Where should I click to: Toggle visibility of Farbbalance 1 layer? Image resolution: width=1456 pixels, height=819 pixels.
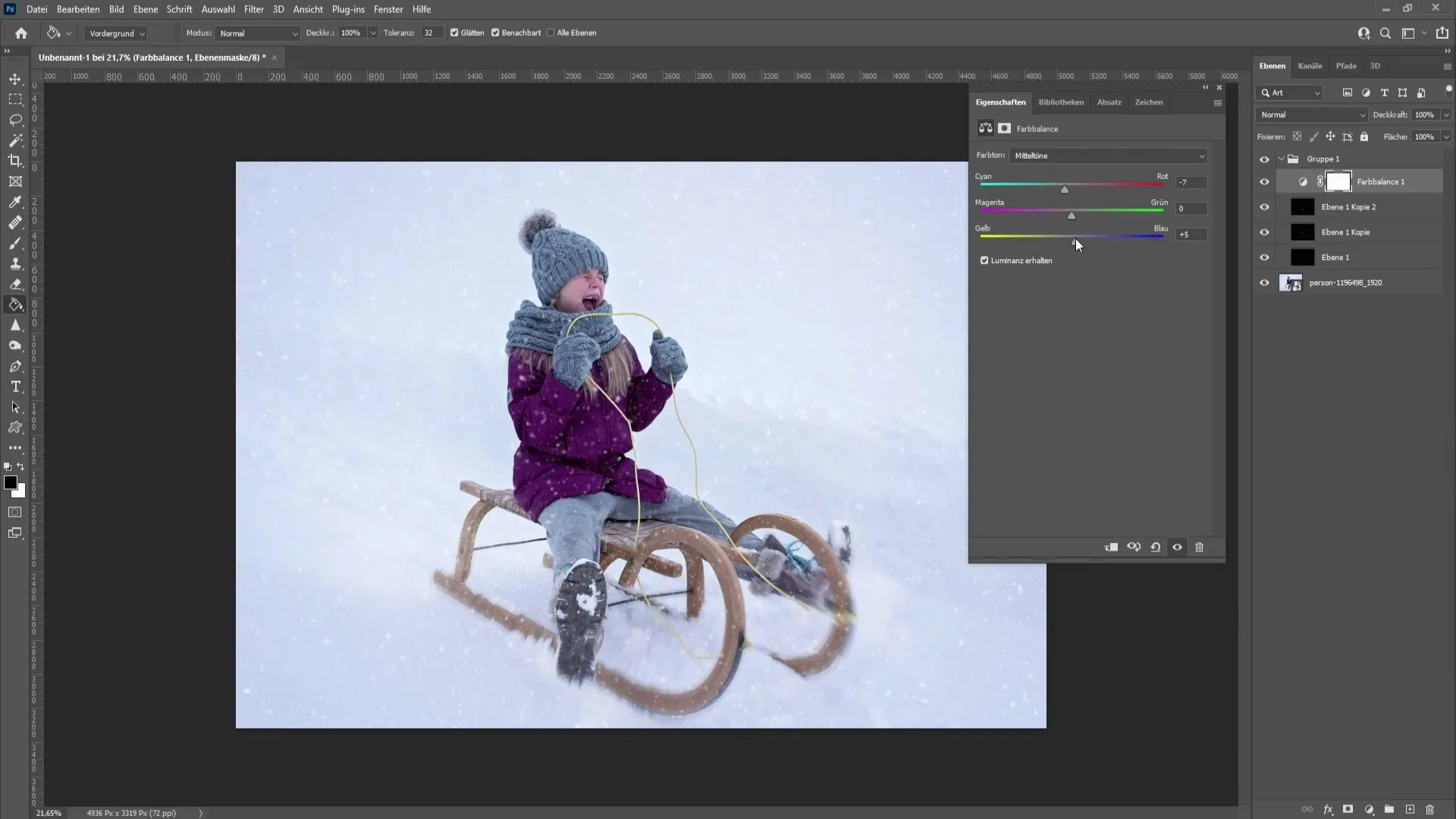click(x=1264, y=181)
